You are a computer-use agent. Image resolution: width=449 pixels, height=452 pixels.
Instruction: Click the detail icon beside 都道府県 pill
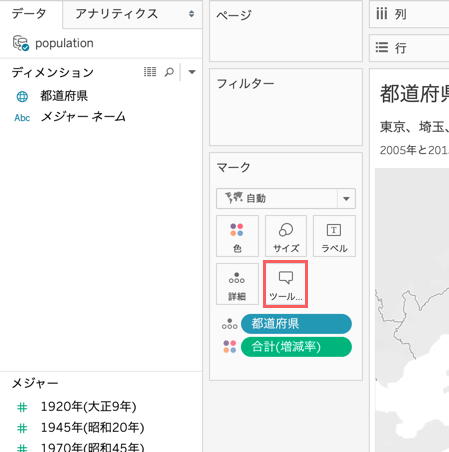(x=230, y=324)
